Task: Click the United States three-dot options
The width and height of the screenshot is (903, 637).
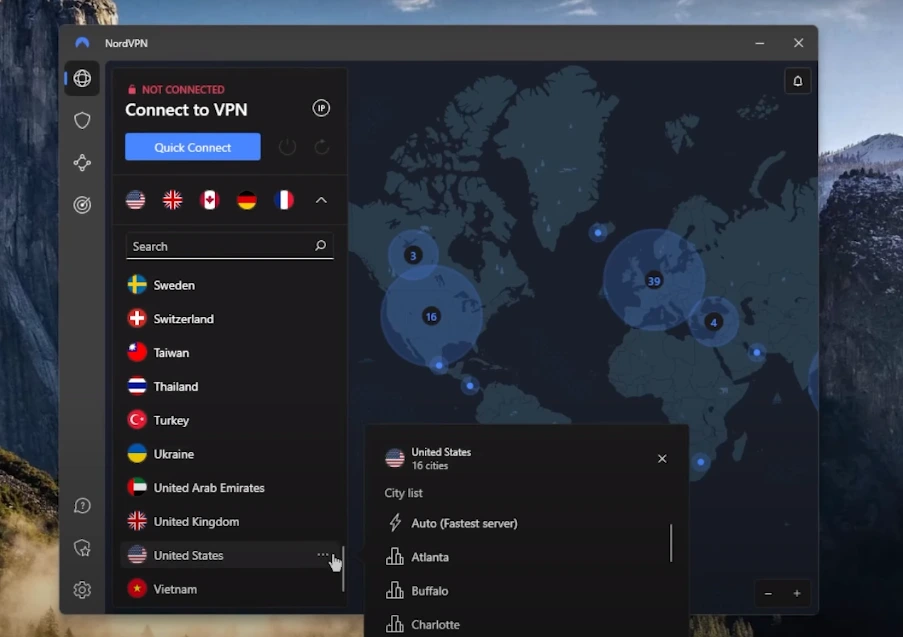Action: 322,555
